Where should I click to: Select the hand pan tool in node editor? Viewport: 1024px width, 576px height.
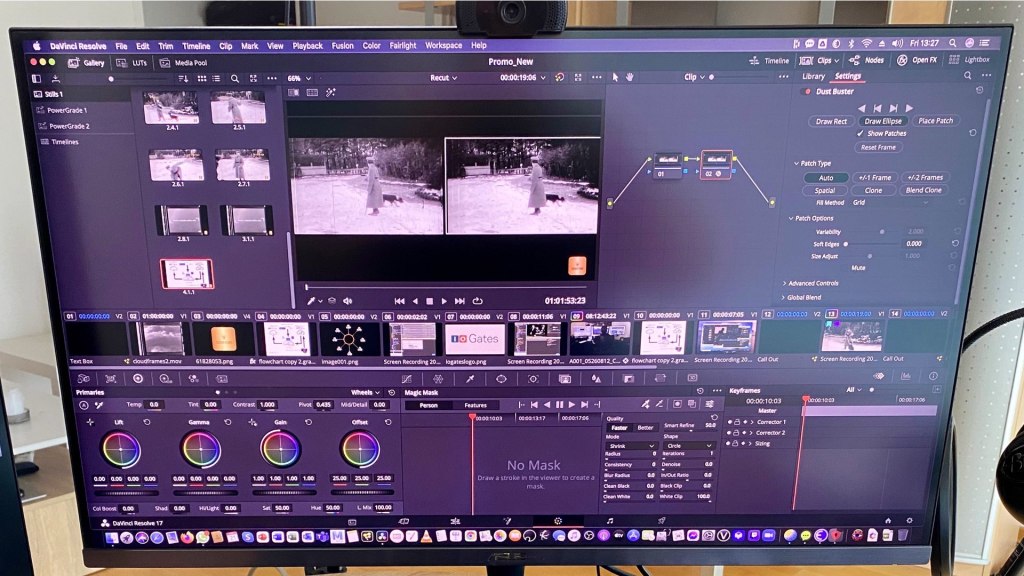(630, 77)
